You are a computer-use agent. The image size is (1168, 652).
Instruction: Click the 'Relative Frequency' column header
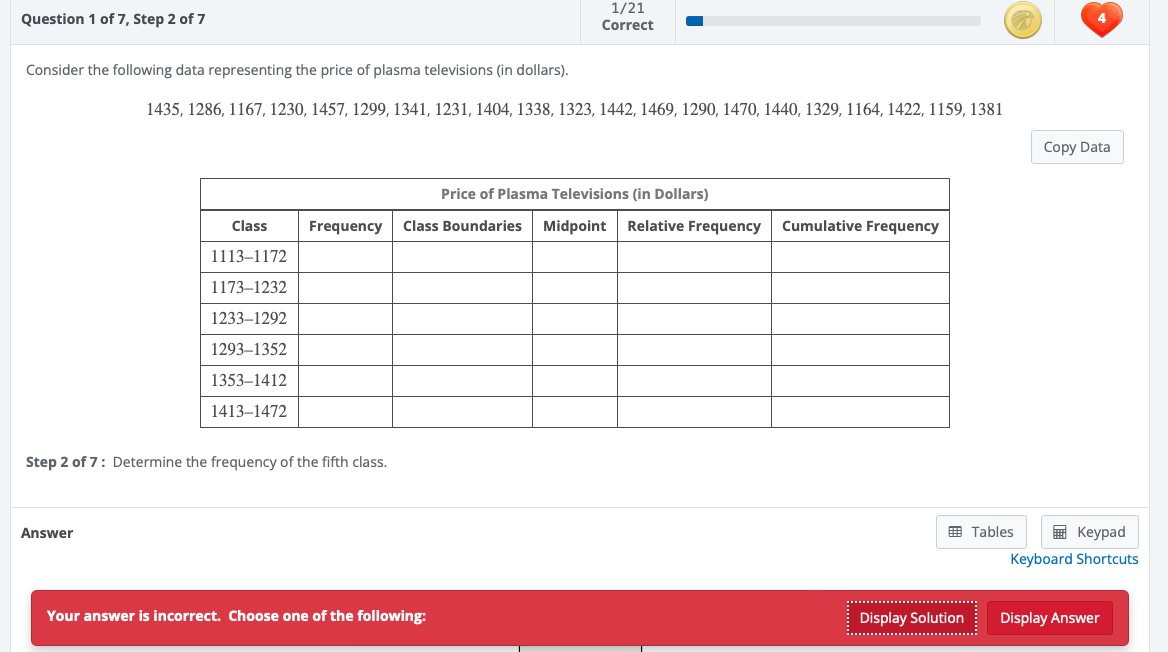point(694,226)
